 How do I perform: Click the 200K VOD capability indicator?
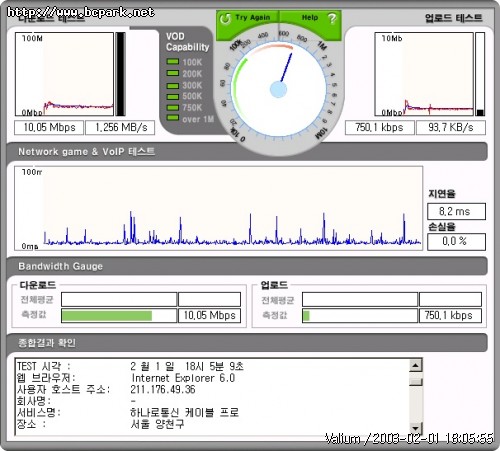coord(173,73)
